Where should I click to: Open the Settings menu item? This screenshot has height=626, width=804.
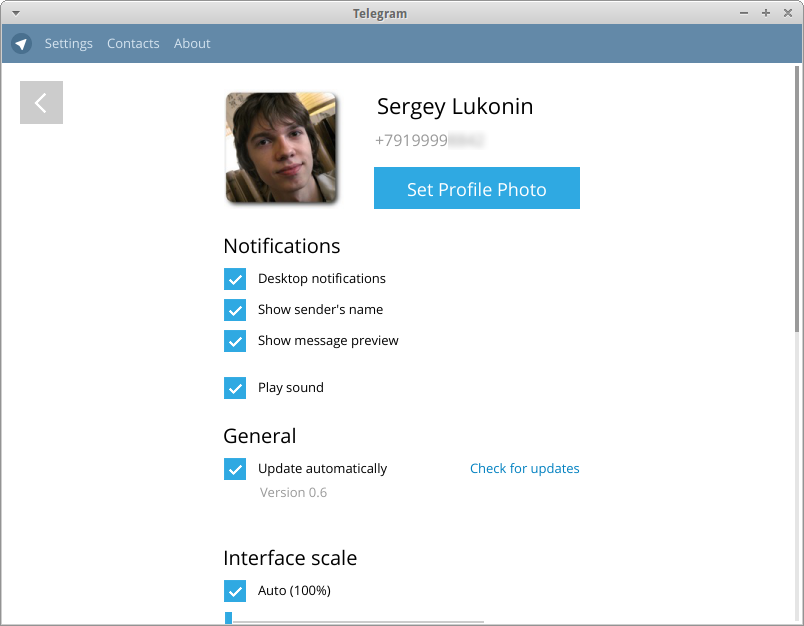click(x=69, y=44)
